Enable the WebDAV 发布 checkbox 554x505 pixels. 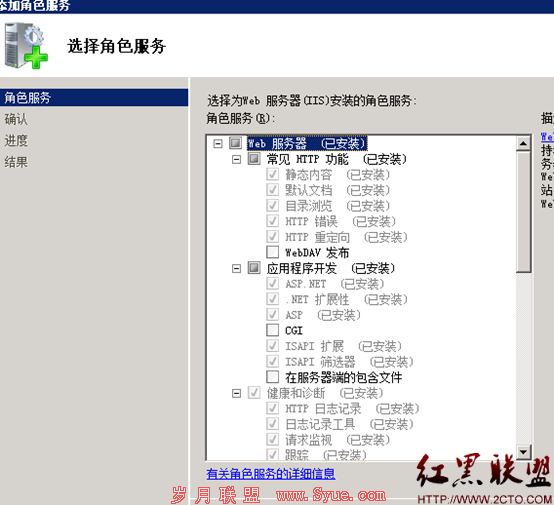(272, 252)
